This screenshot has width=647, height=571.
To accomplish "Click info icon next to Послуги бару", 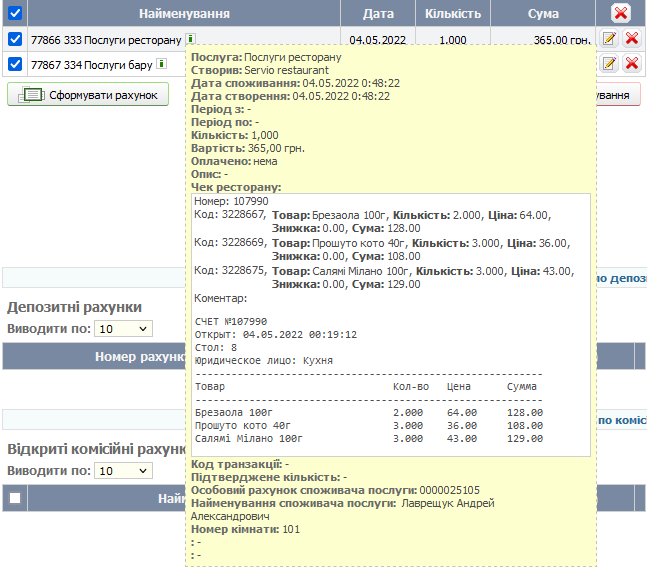I will pyautogui.click(x=161, y=64).
